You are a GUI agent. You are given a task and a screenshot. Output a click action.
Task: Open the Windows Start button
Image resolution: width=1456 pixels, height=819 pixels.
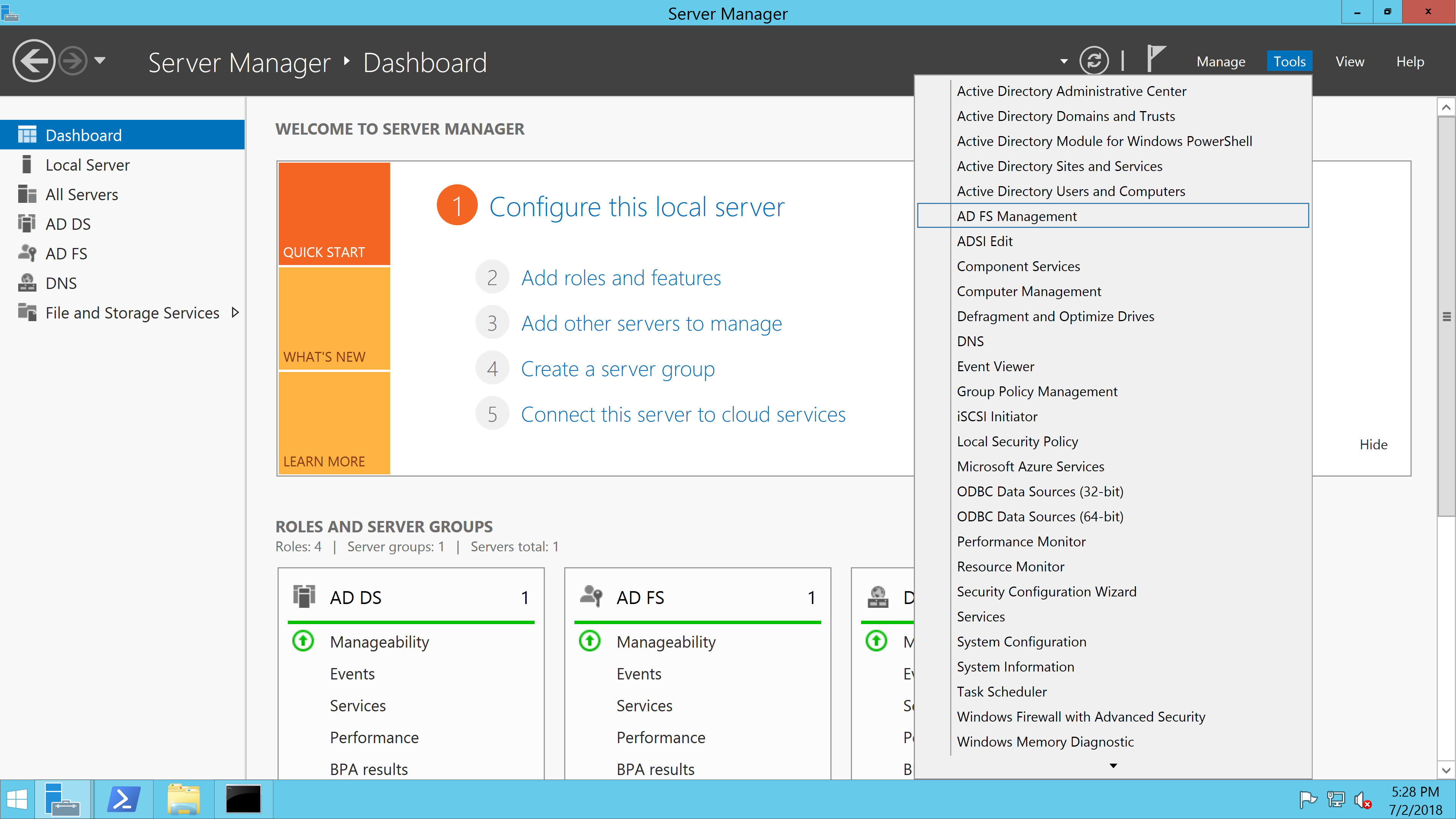(x=17, y=800)
